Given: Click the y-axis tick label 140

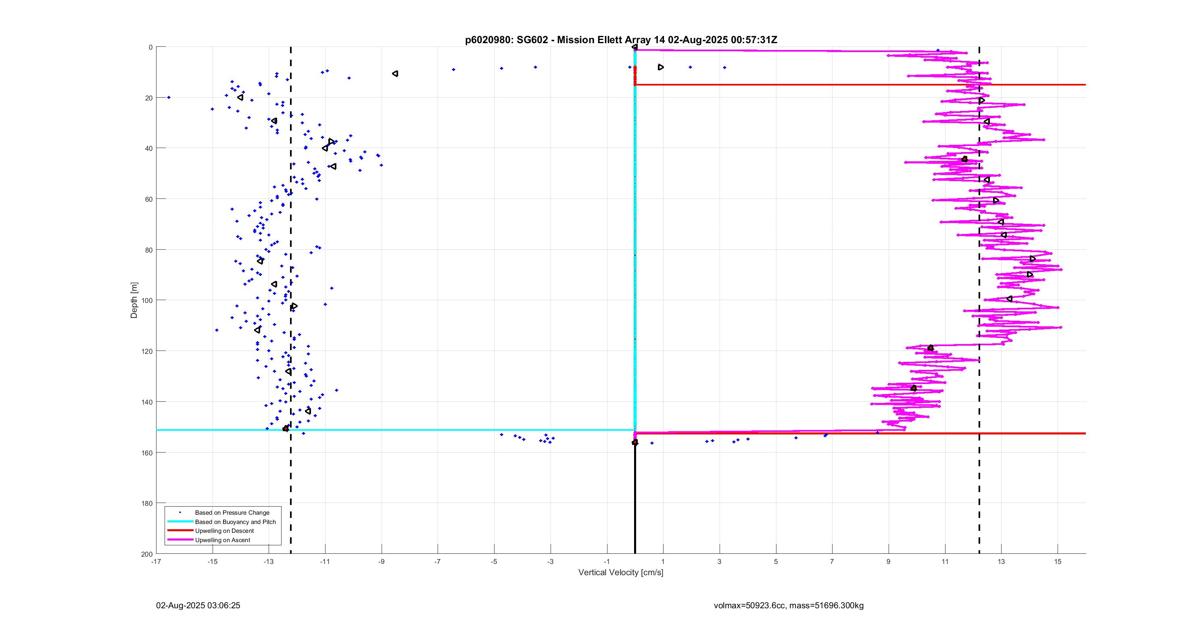Looking at the screenshot, I should (x=146, y=402).
